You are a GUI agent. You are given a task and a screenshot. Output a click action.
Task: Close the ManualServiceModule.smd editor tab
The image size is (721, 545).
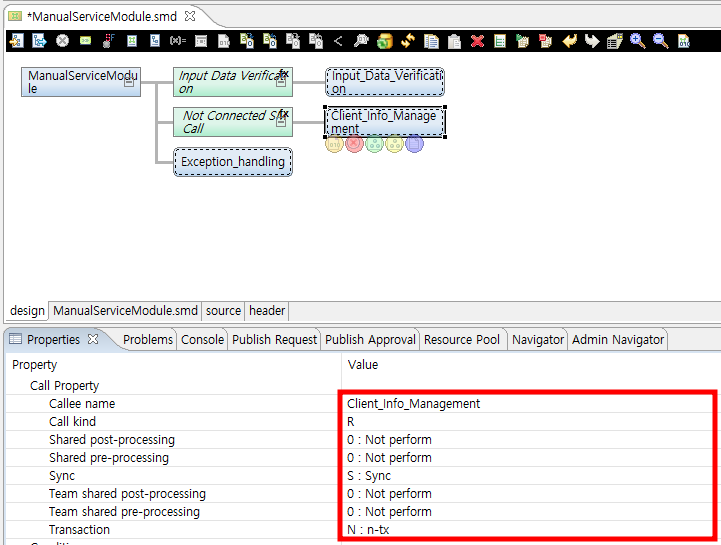pos(190,17)
